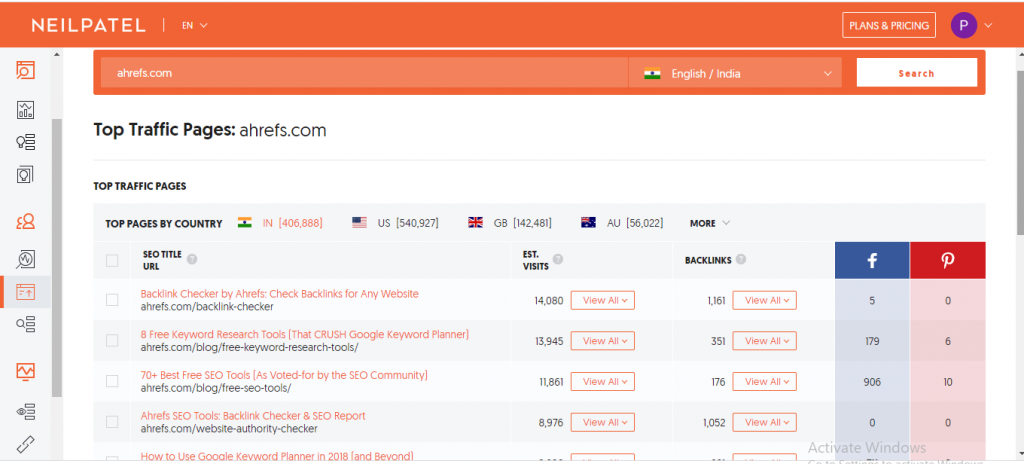The height and width of the screenshot is (464, 1024).
Task: Click the Search button
Action: tap(917, 73)
